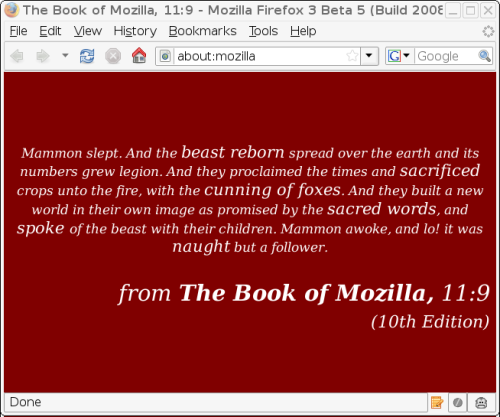Expand the address bar history dropdown
This screenshot has width=500, height=417.
[369, 56]
